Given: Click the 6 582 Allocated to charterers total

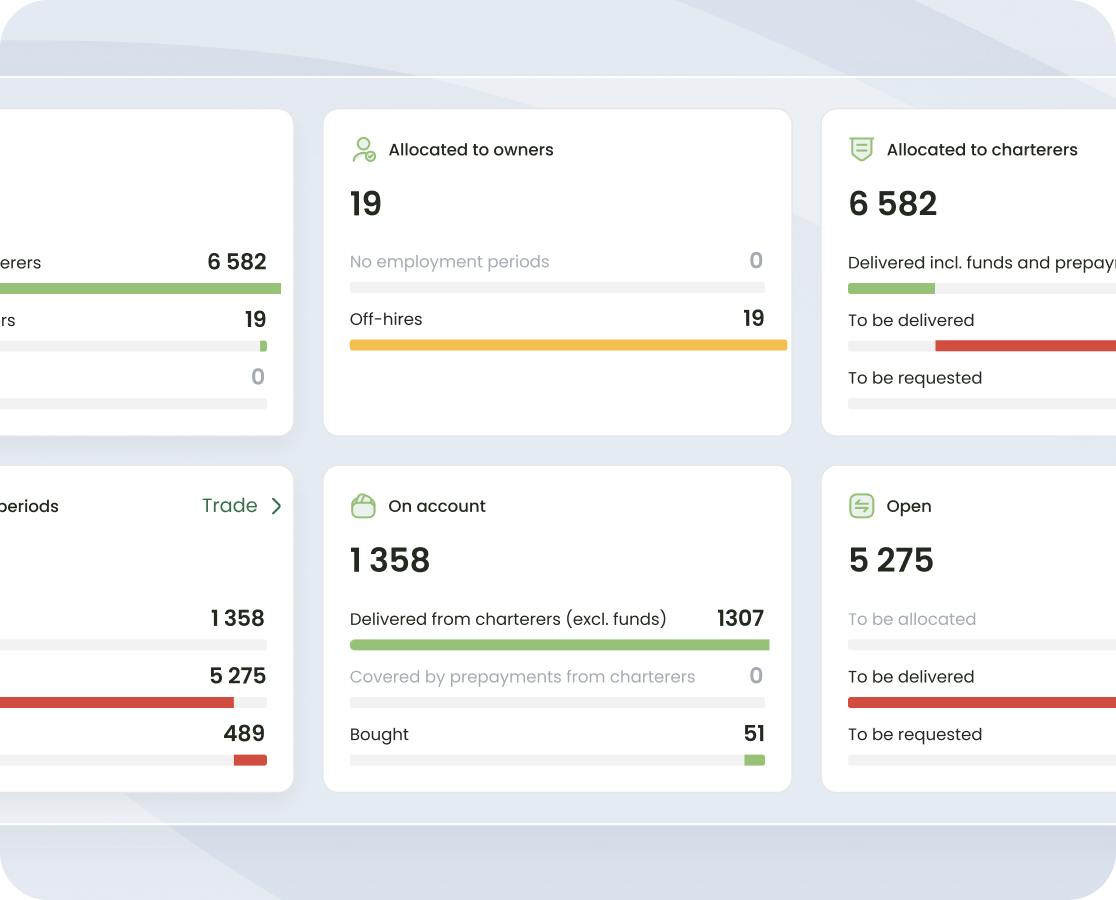Looking at the screenshot, I should pos(892,204).
